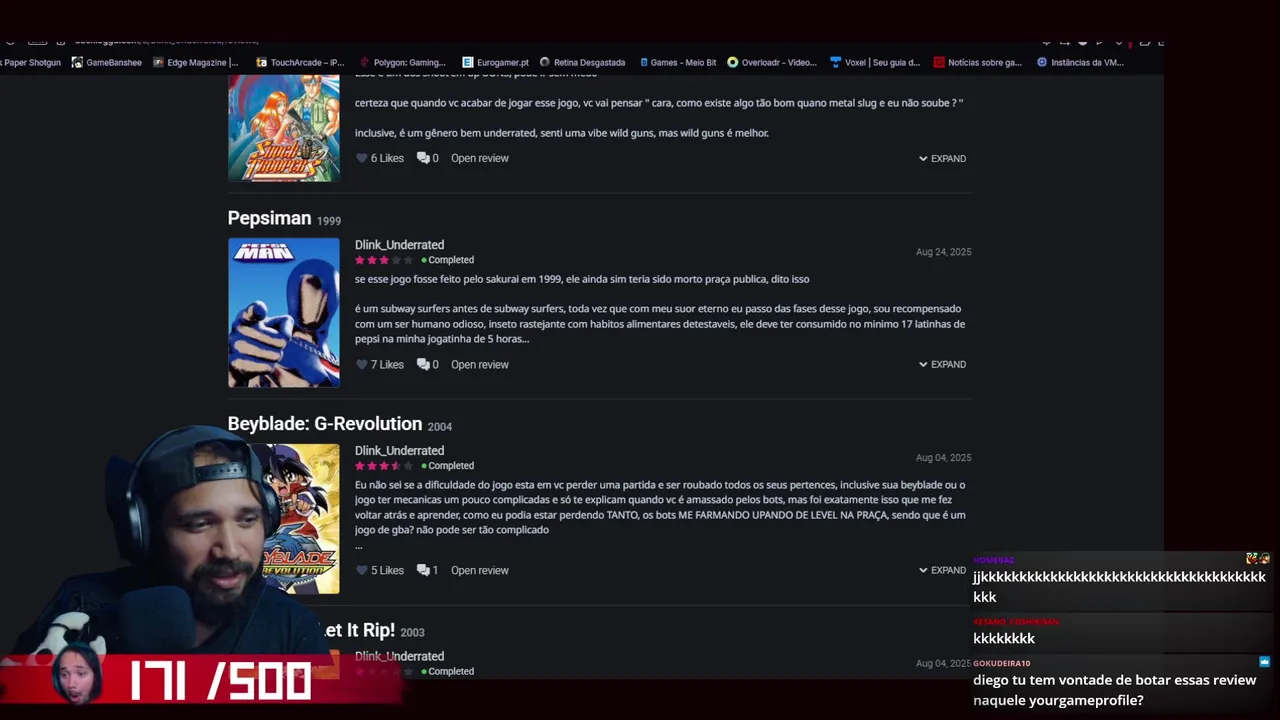Open Dlink_Underrated profile dated Aug 04 bottom review
The width and height of the screenshot is (1280, 720).
click(x=399, y=657)
